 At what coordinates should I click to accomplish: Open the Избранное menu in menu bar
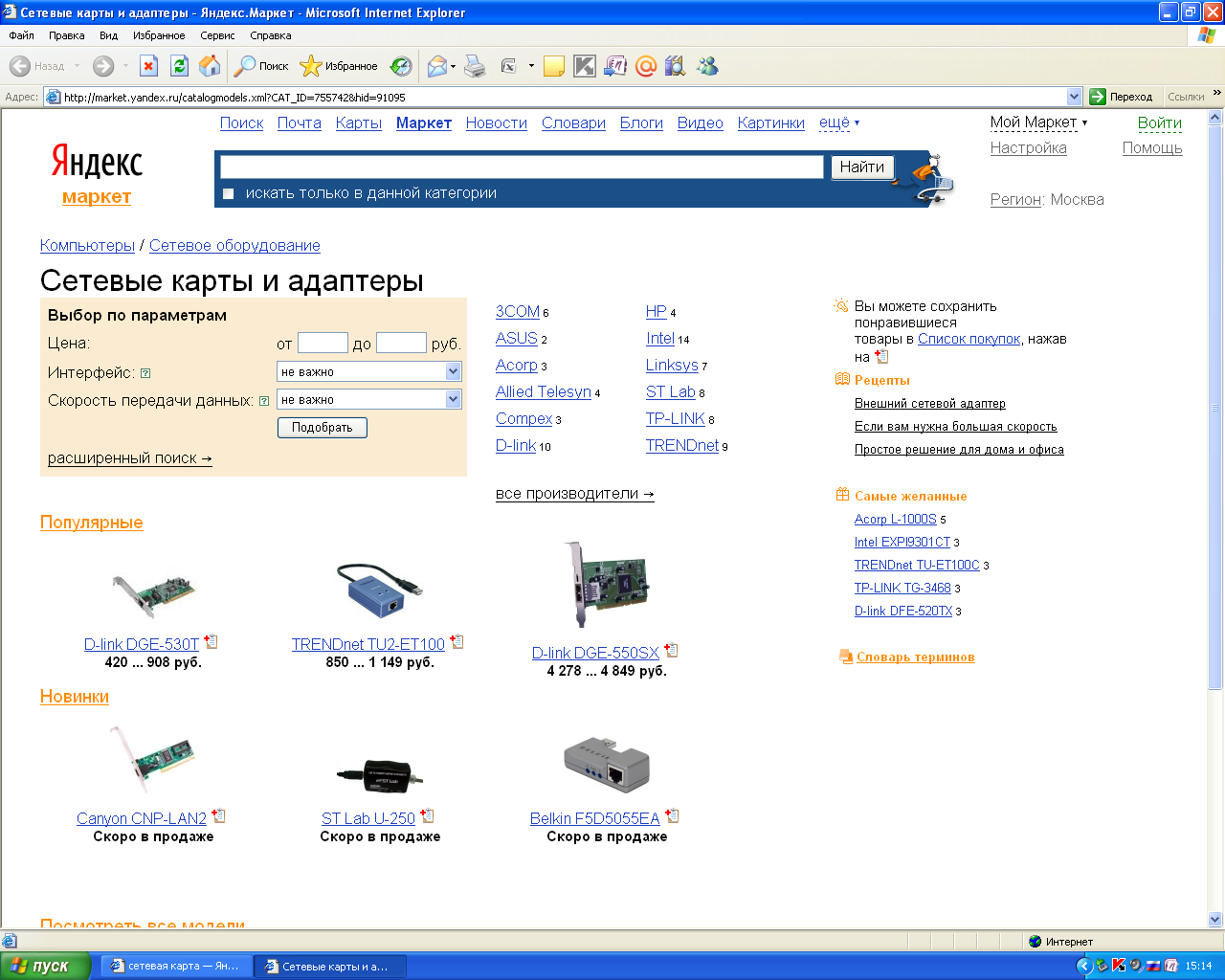tap(159, 35)
